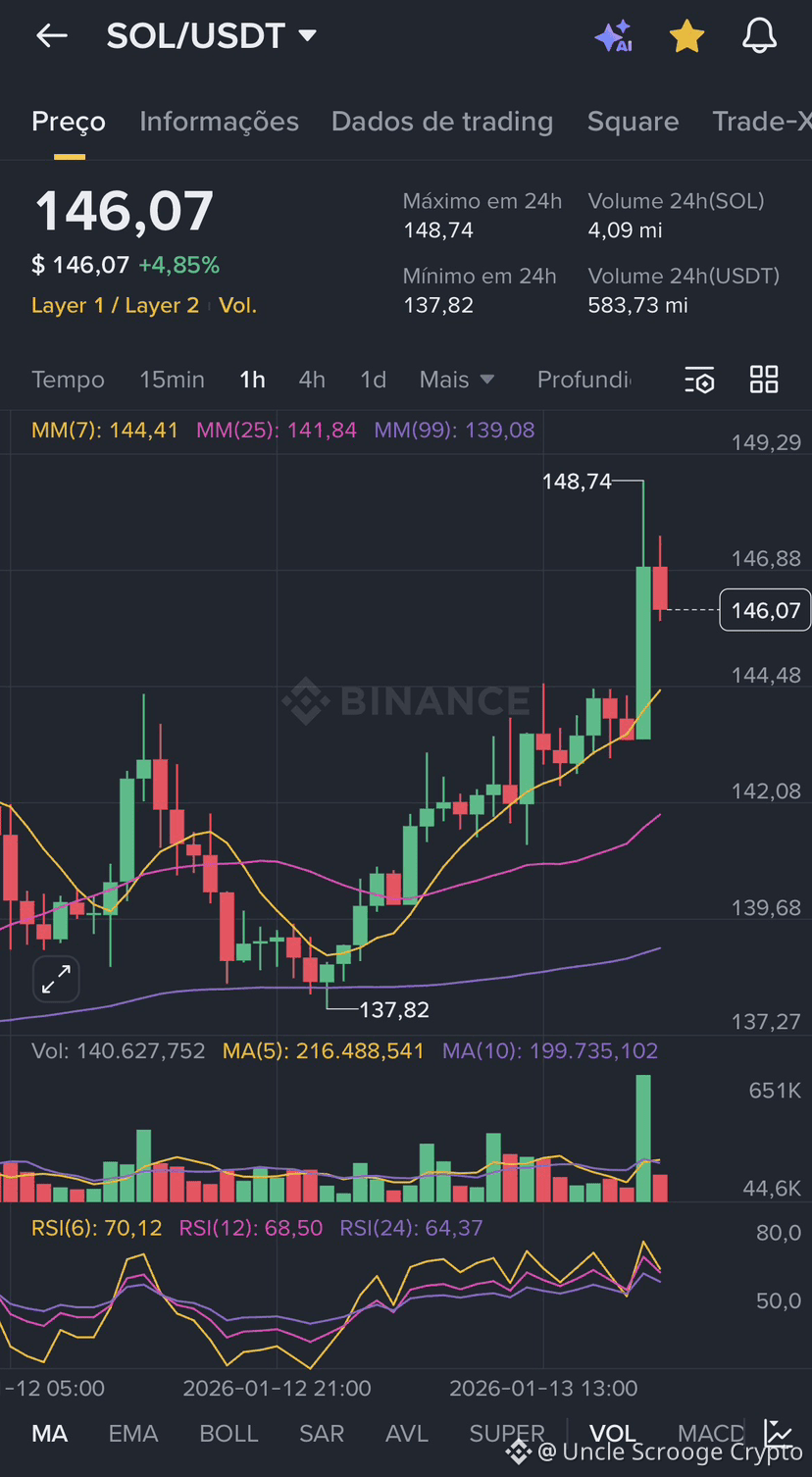Click the 148,74 high price marker on chart

(x=577, y=482)
